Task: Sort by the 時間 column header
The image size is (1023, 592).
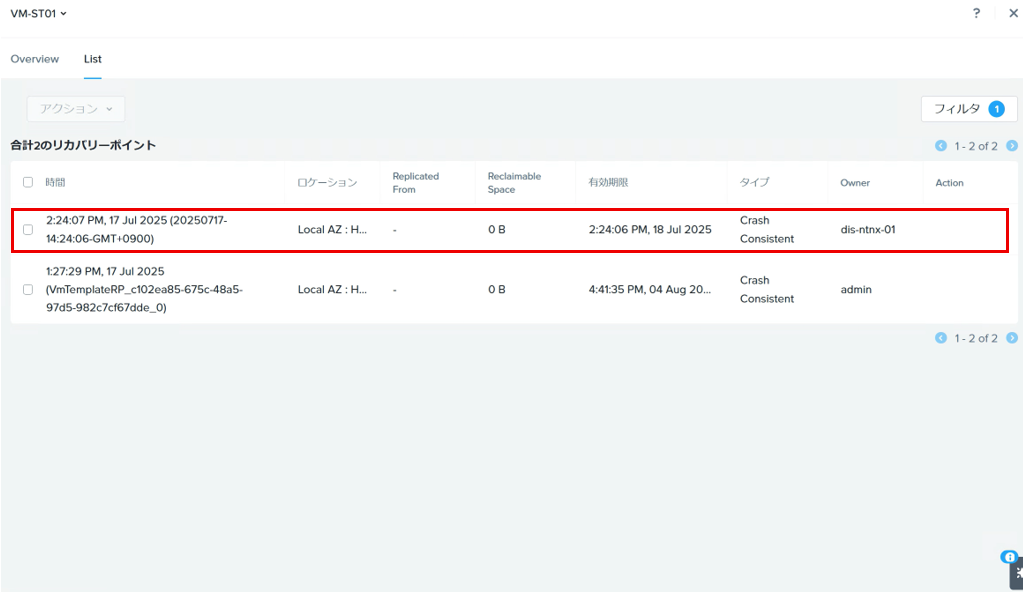Action: click(x=55, y=182)
